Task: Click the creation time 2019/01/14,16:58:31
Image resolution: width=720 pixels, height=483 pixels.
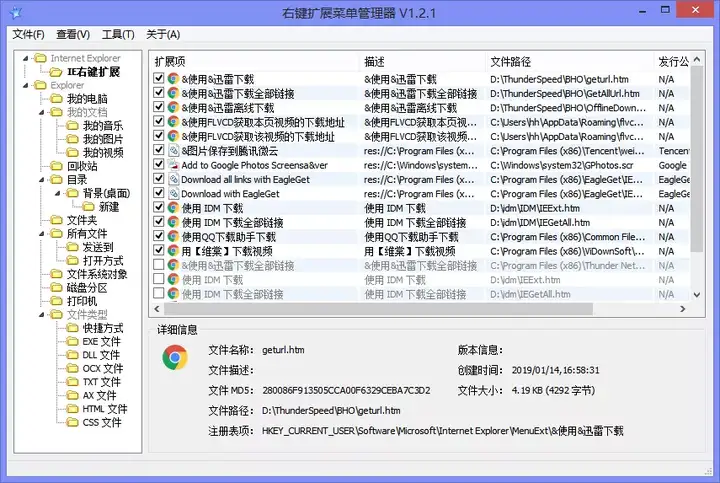Action: [556, 370]
